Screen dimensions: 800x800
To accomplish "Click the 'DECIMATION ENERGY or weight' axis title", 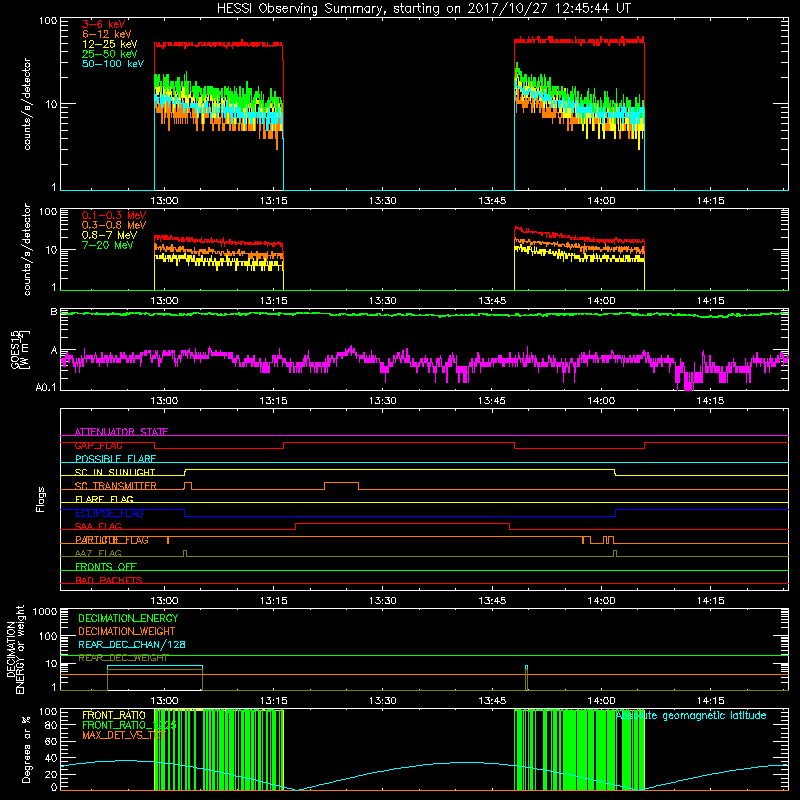I will 15,649.
